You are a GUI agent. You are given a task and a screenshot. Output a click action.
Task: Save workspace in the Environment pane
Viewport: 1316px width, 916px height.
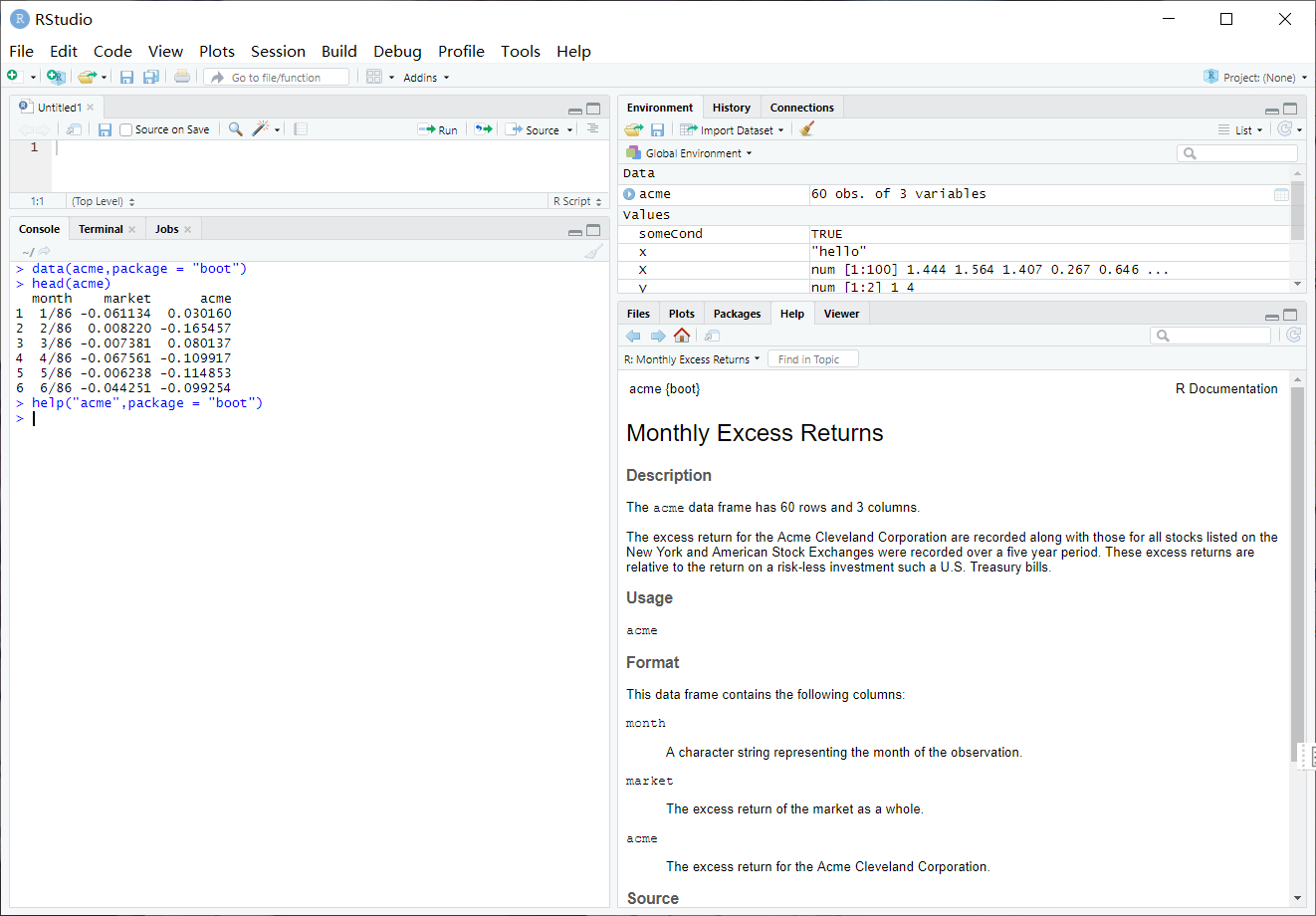[x=657, y=129]
